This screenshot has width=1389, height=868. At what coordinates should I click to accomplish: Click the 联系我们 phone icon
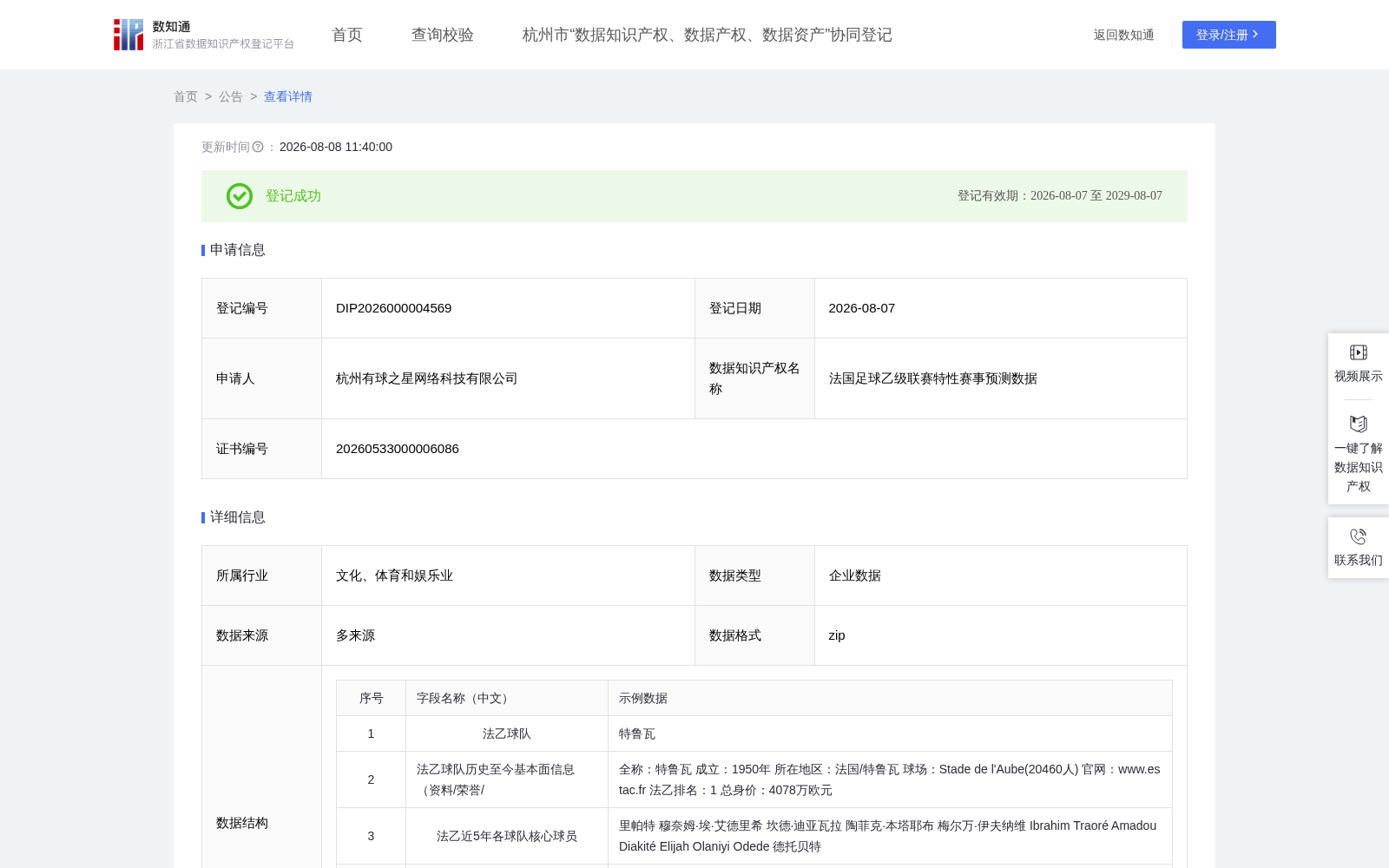coord(1359,536)
